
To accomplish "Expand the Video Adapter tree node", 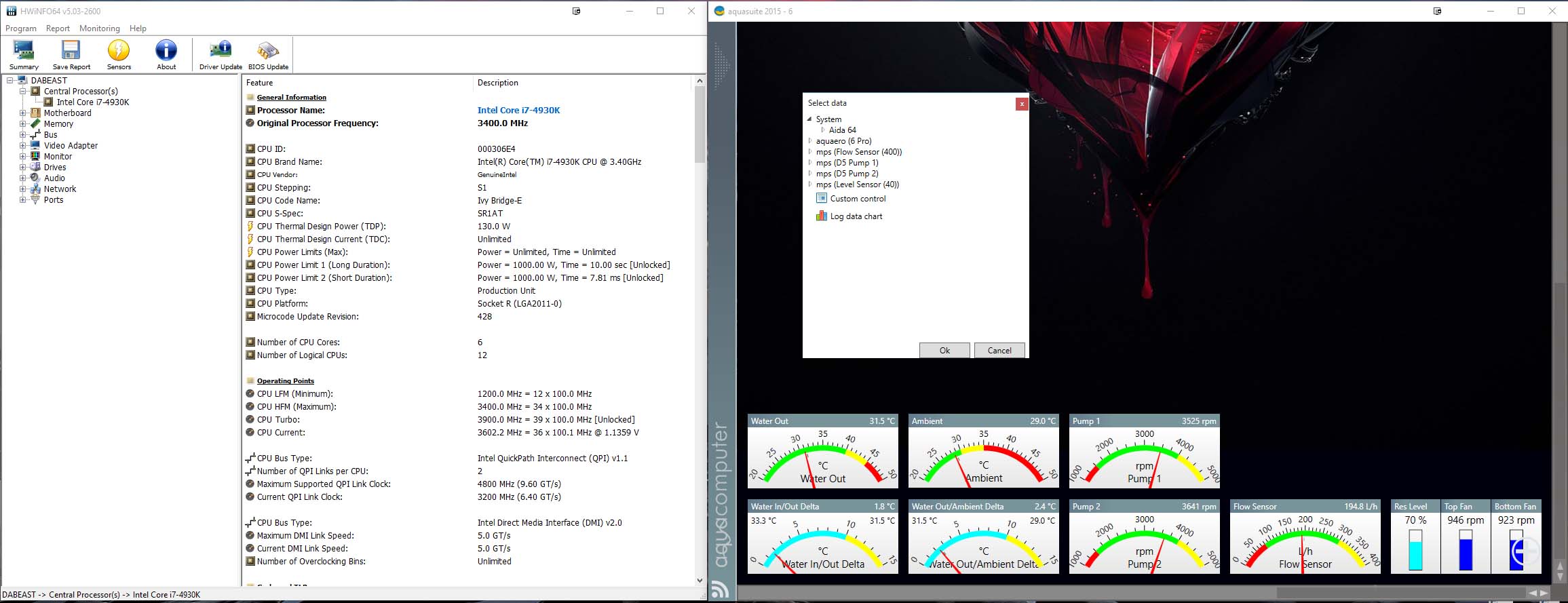I will tap(22, 146).
